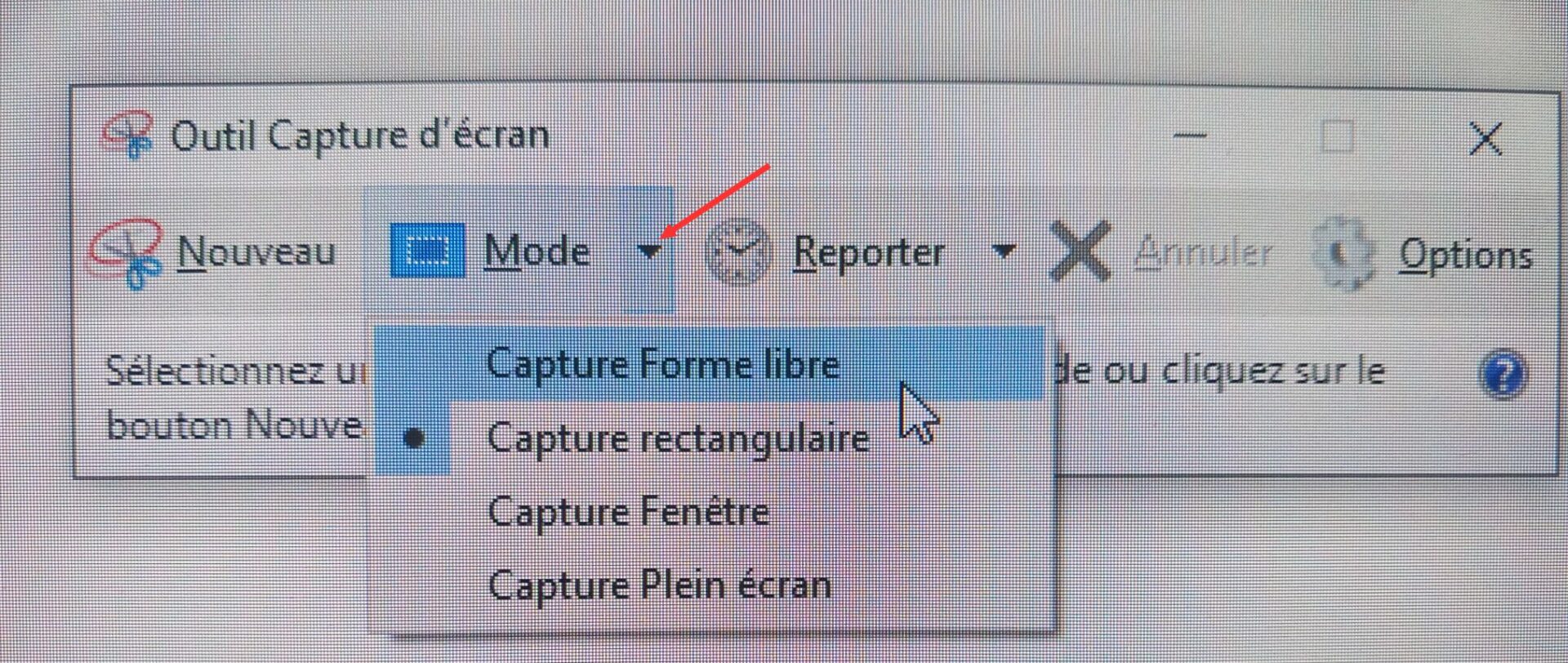Viewport: 1568px width, 663px height.
Task: Close the Outil Capture d'écran window
Action: [x=1485, y=139]
